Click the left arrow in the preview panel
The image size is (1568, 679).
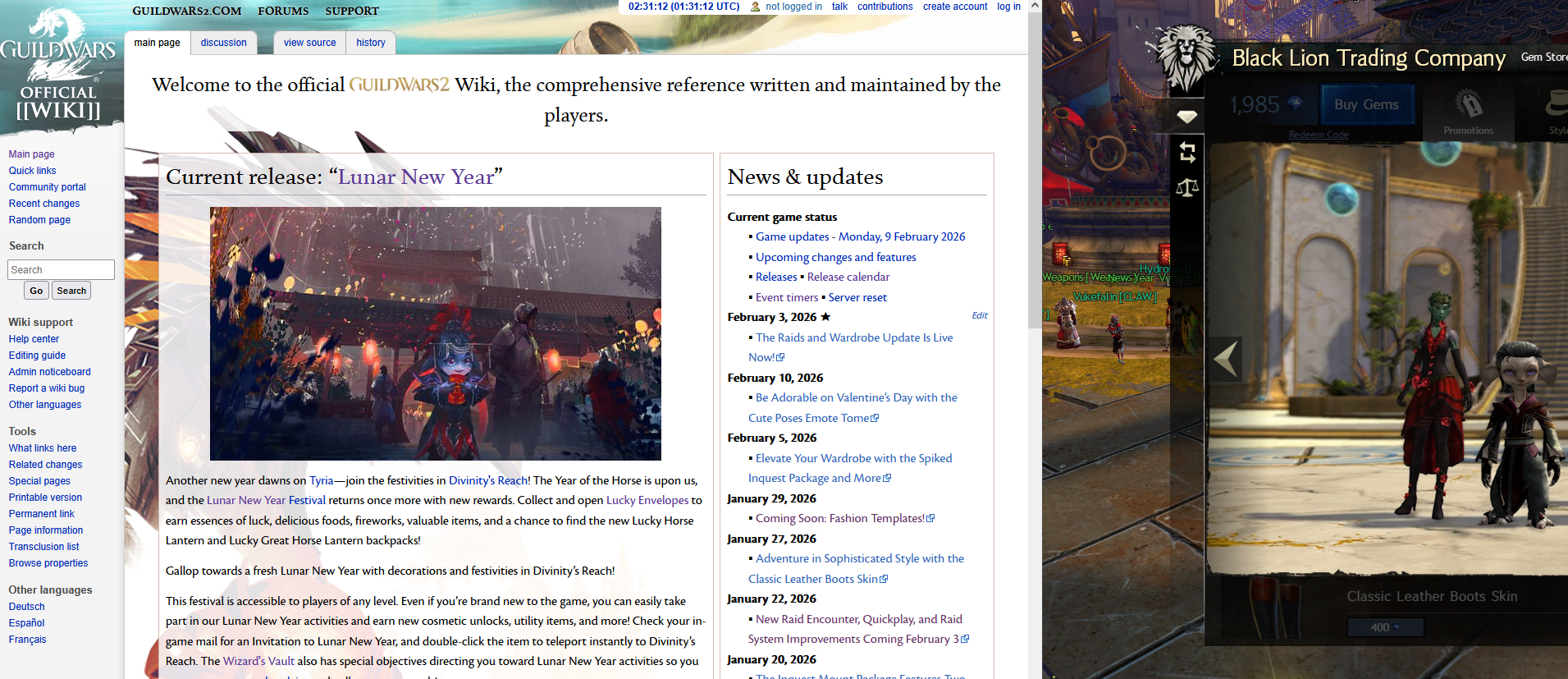click(x=1226, y=360)
